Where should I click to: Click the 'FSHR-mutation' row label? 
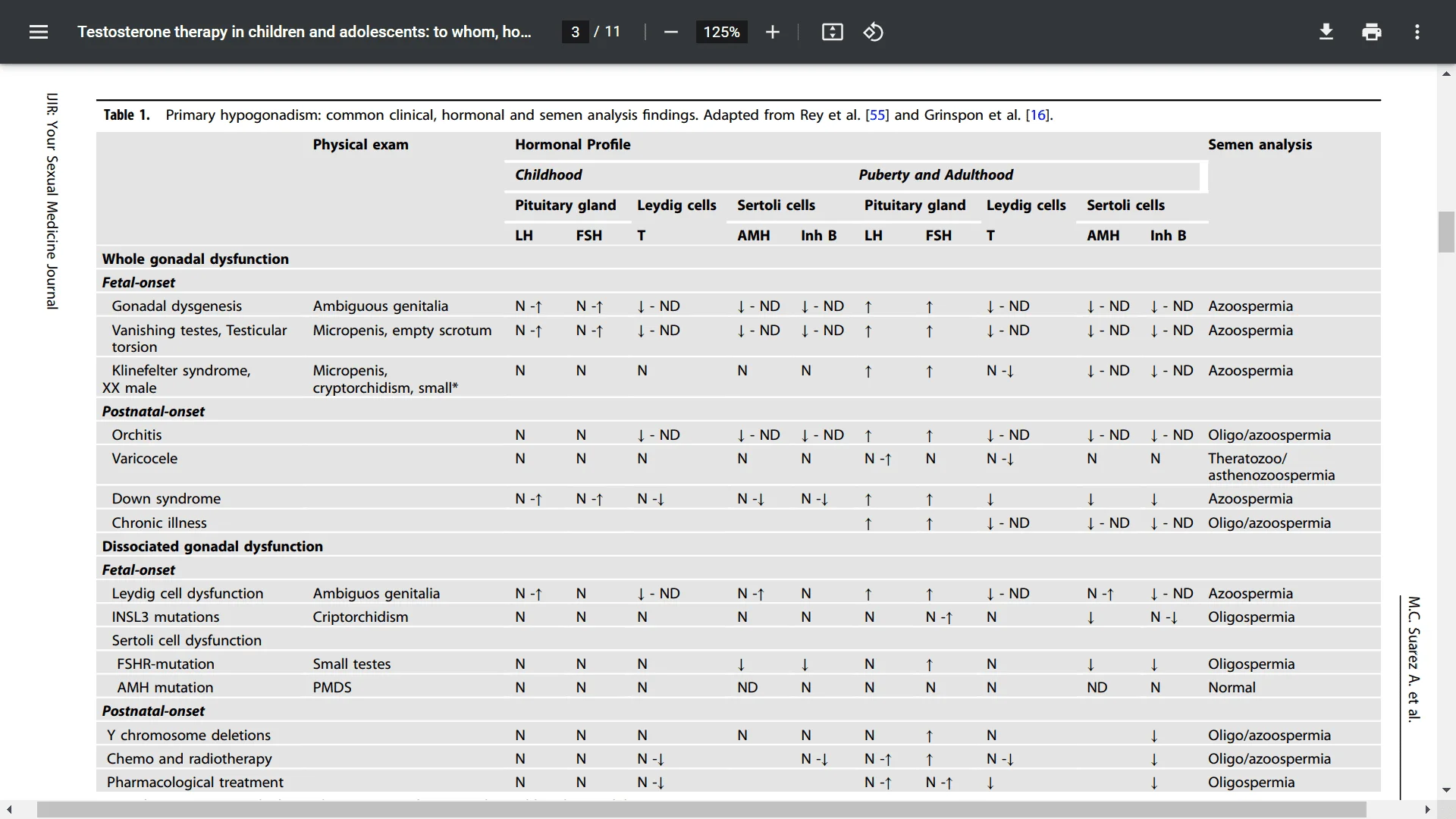tap(165, 664)
